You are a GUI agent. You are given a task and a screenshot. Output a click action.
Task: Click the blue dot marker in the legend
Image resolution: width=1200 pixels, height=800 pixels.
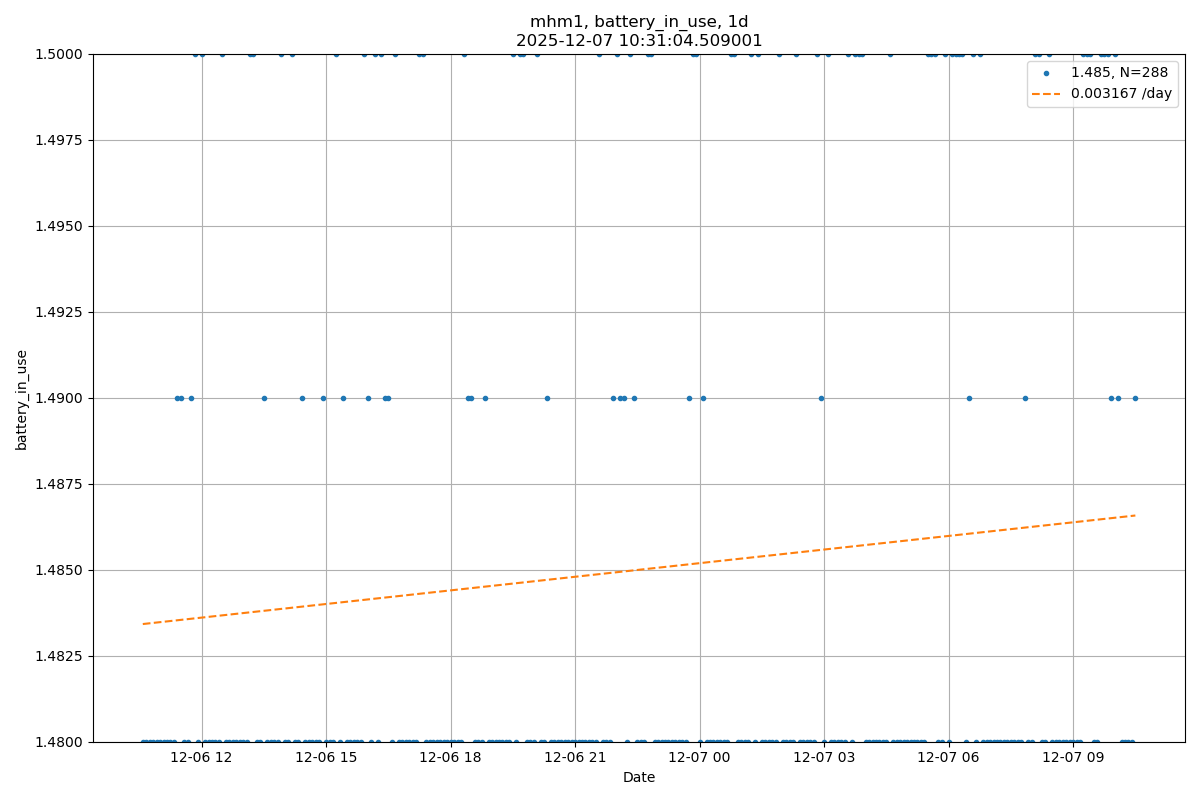pos(1046,73)
